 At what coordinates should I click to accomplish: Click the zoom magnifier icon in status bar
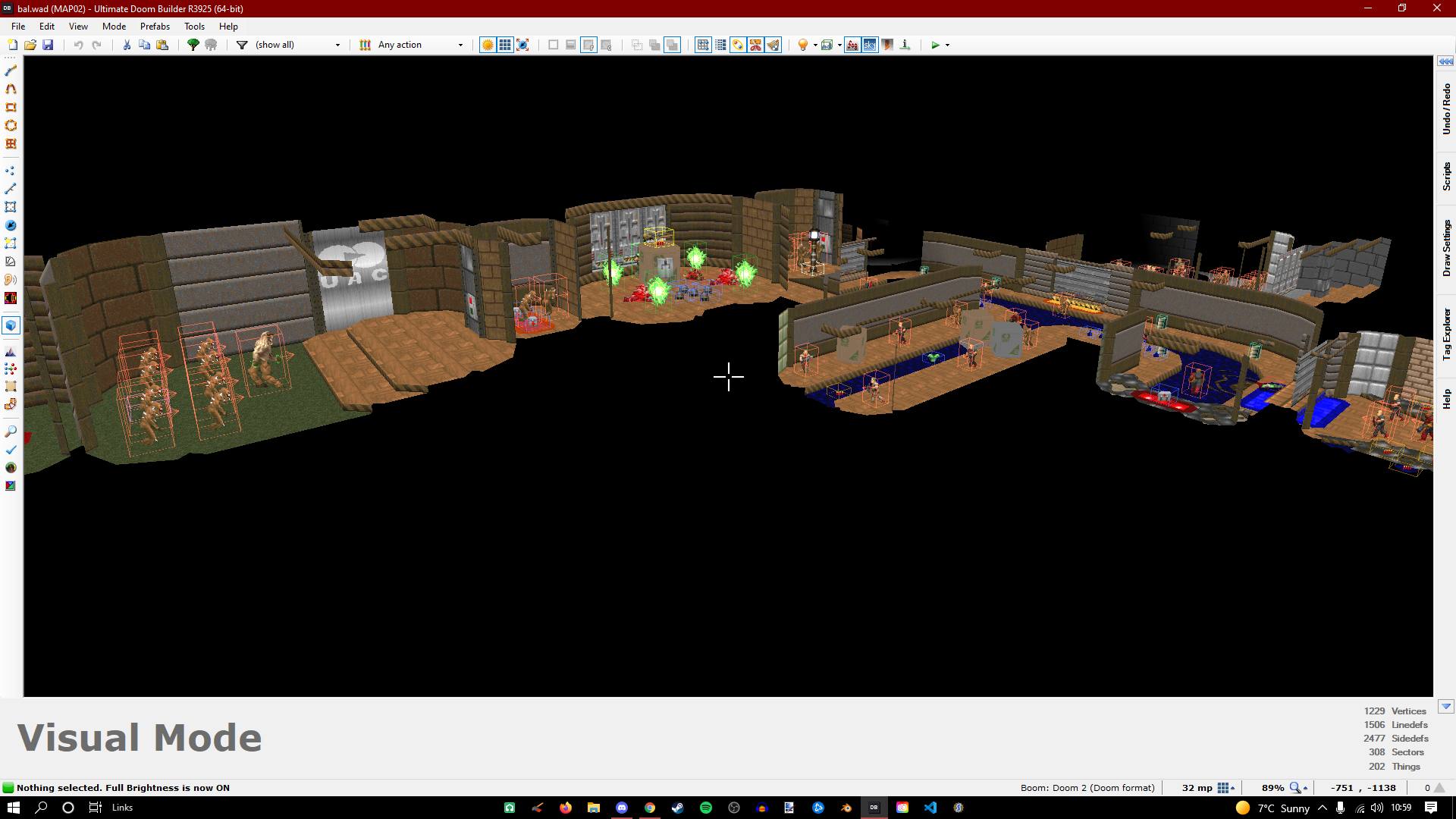coord(1295,788)
